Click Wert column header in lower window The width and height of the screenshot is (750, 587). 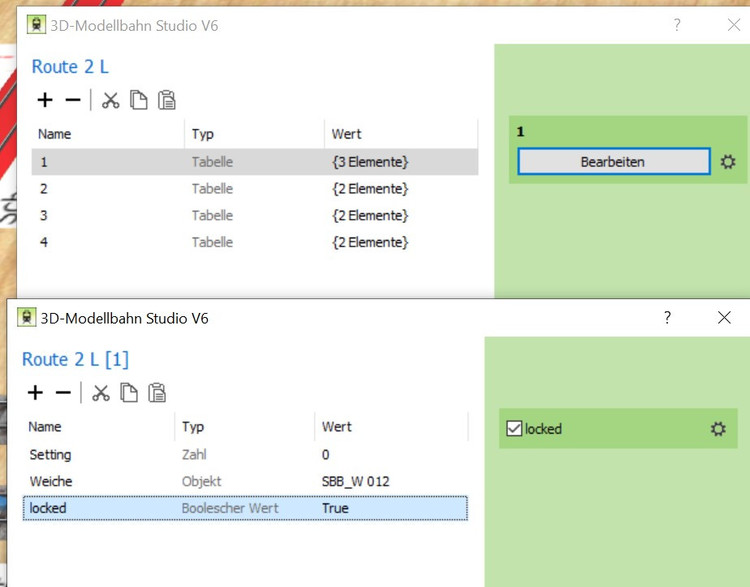click(337, 427)
